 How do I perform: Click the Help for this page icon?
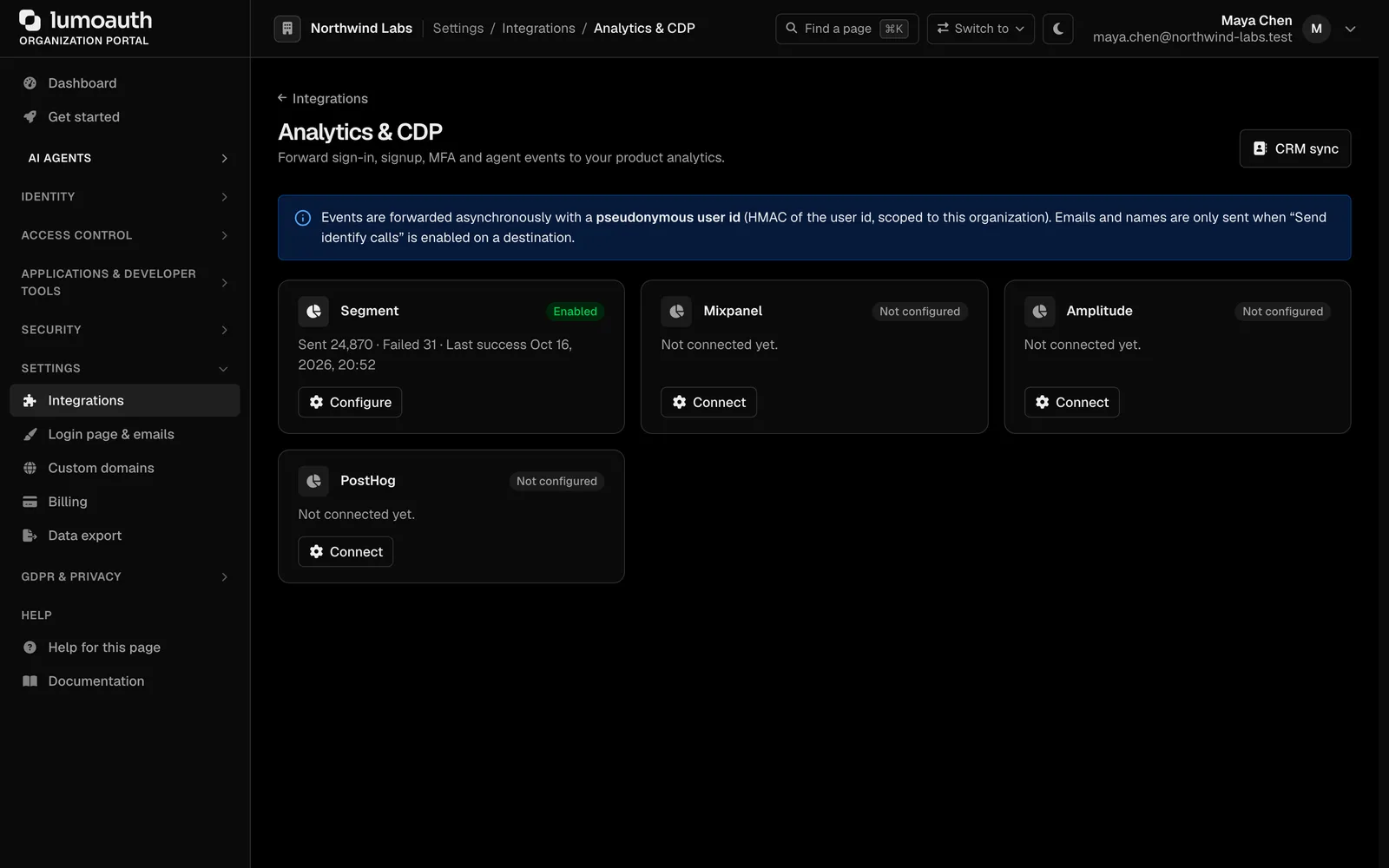(x=30, y=648)
